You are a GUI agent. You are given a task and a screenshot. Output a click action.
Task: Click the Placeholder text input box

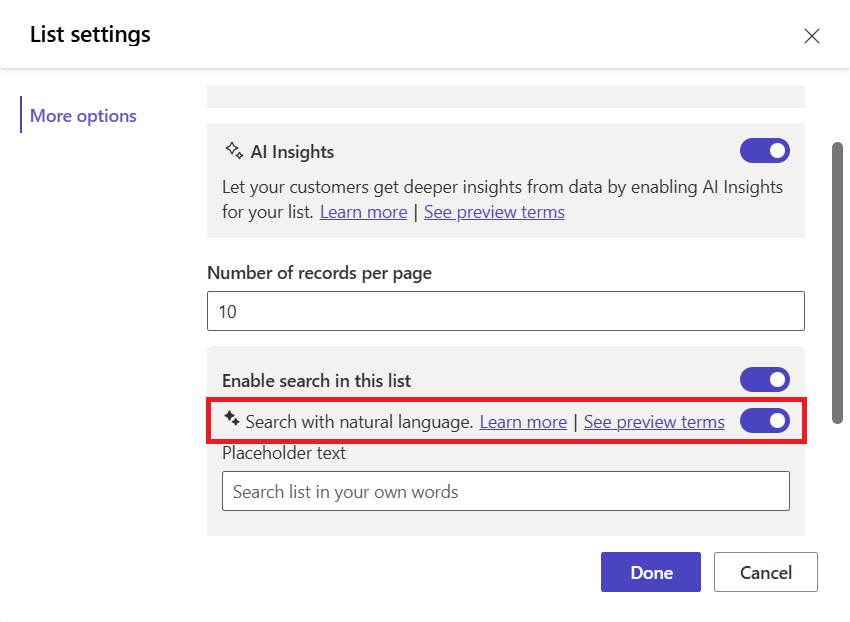click(505, 491)
